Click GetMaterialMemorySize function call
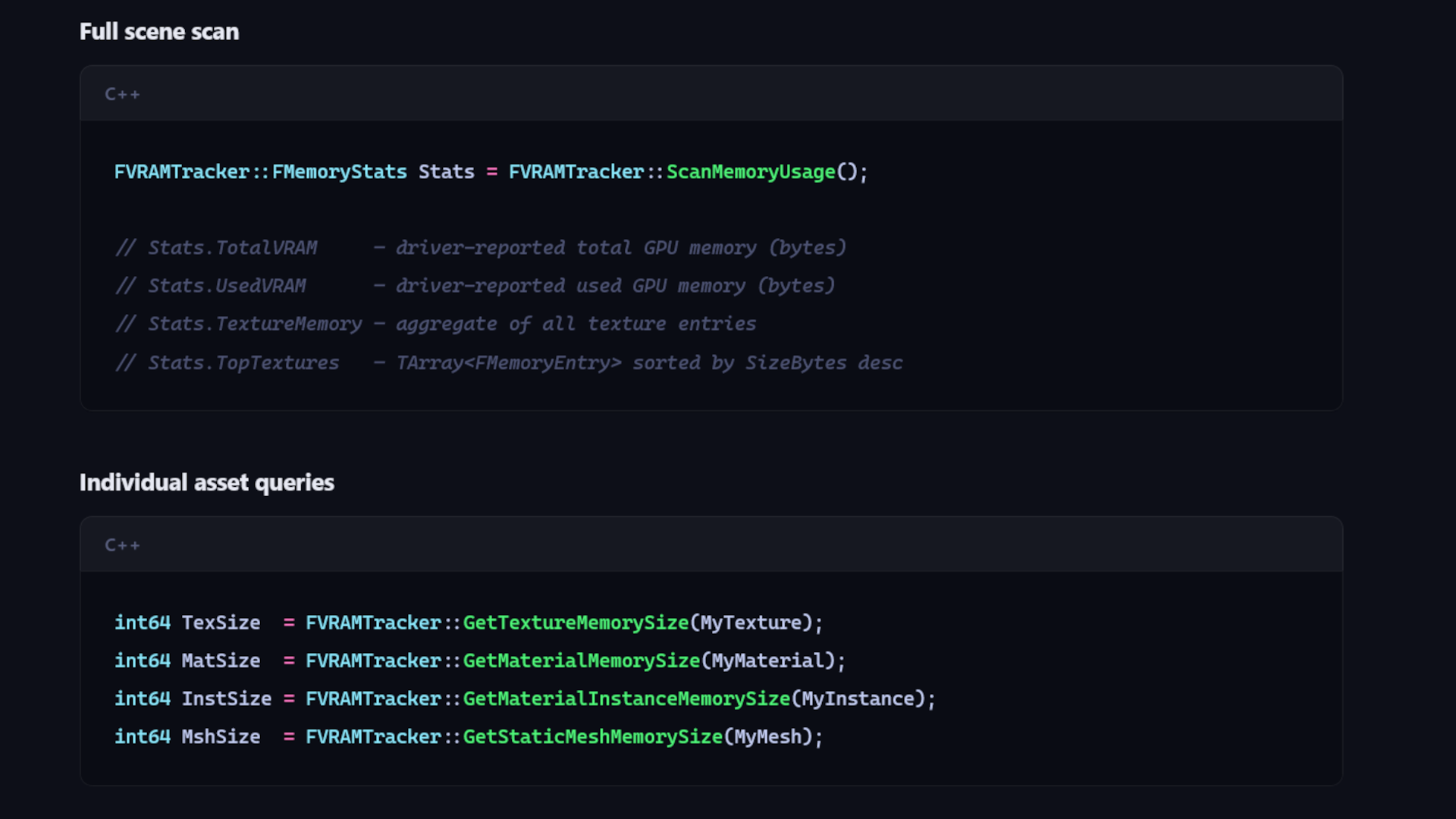This screenshot has width=1456, height=819. (582, 661)
